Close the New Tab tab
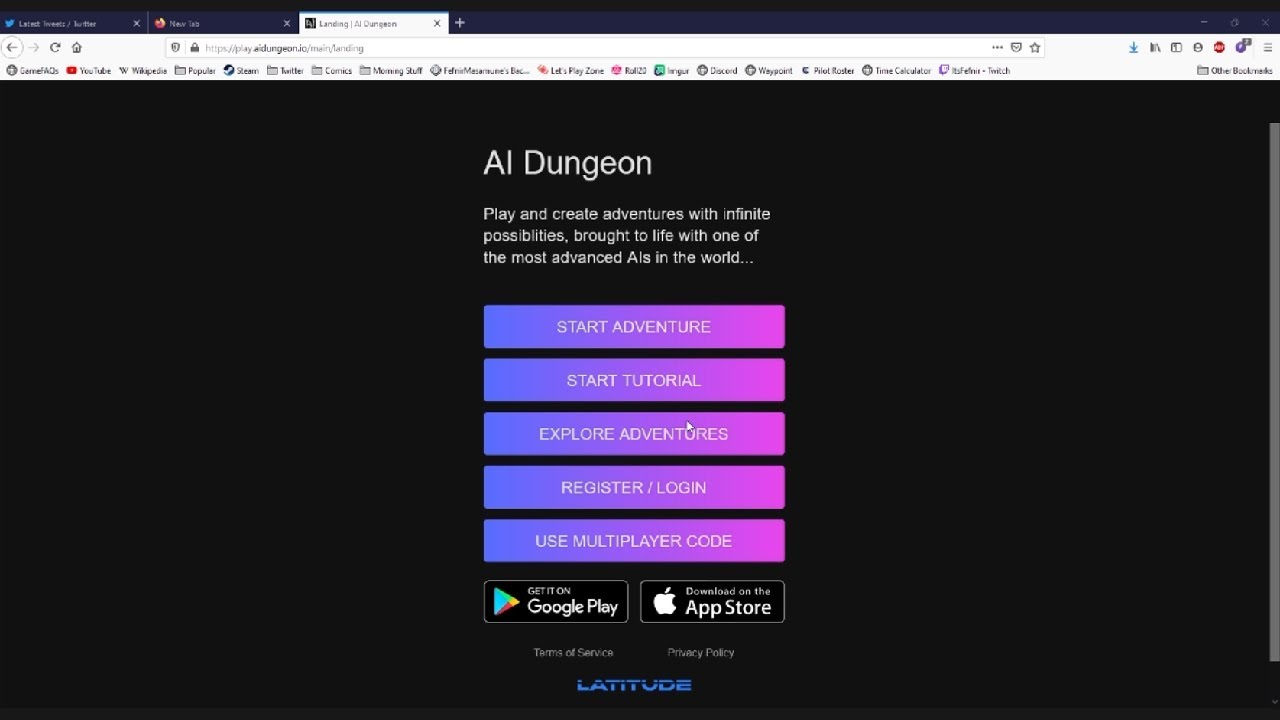 pos(287,23)
